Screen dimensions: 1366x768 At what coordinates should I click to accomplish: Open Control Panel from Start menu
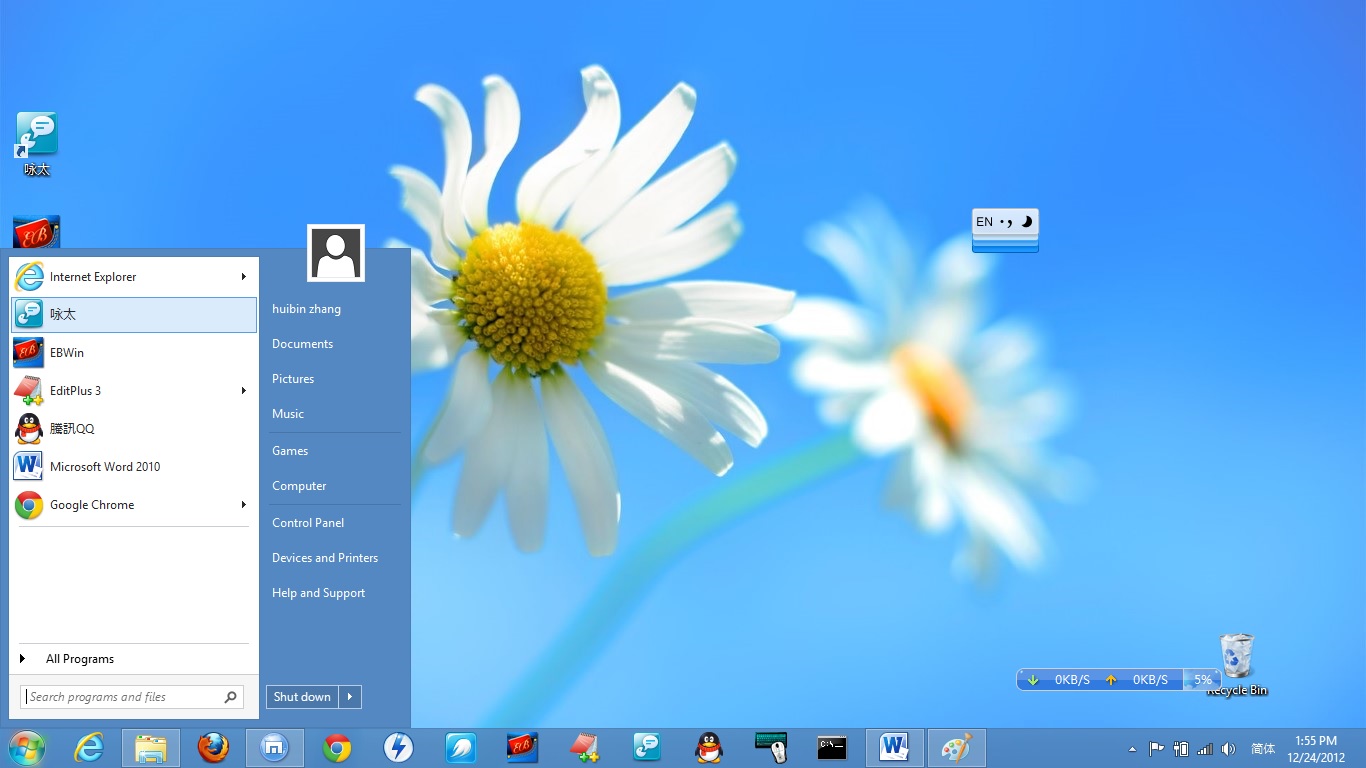coord(308,523)
